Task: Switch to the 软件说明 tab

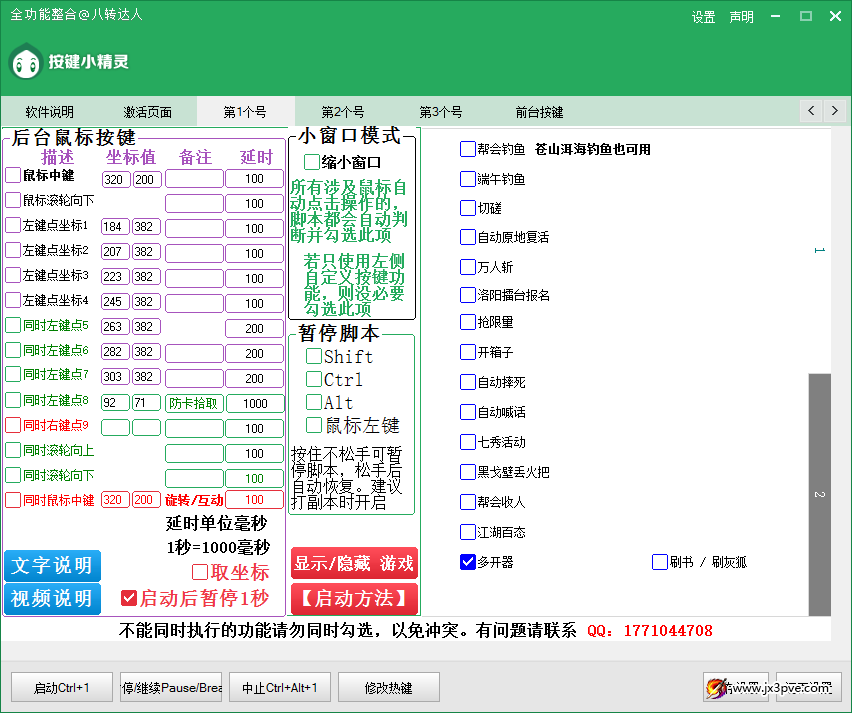Action: tap(49, 112)
